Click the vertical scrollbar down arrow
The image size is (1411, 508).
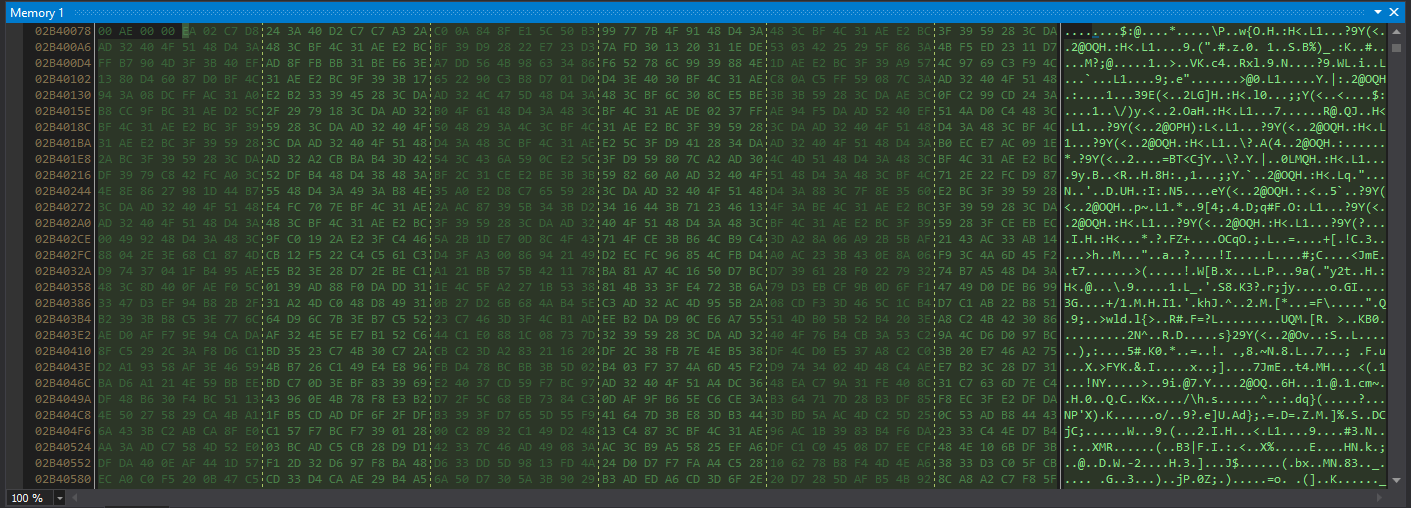point(1397,480)
